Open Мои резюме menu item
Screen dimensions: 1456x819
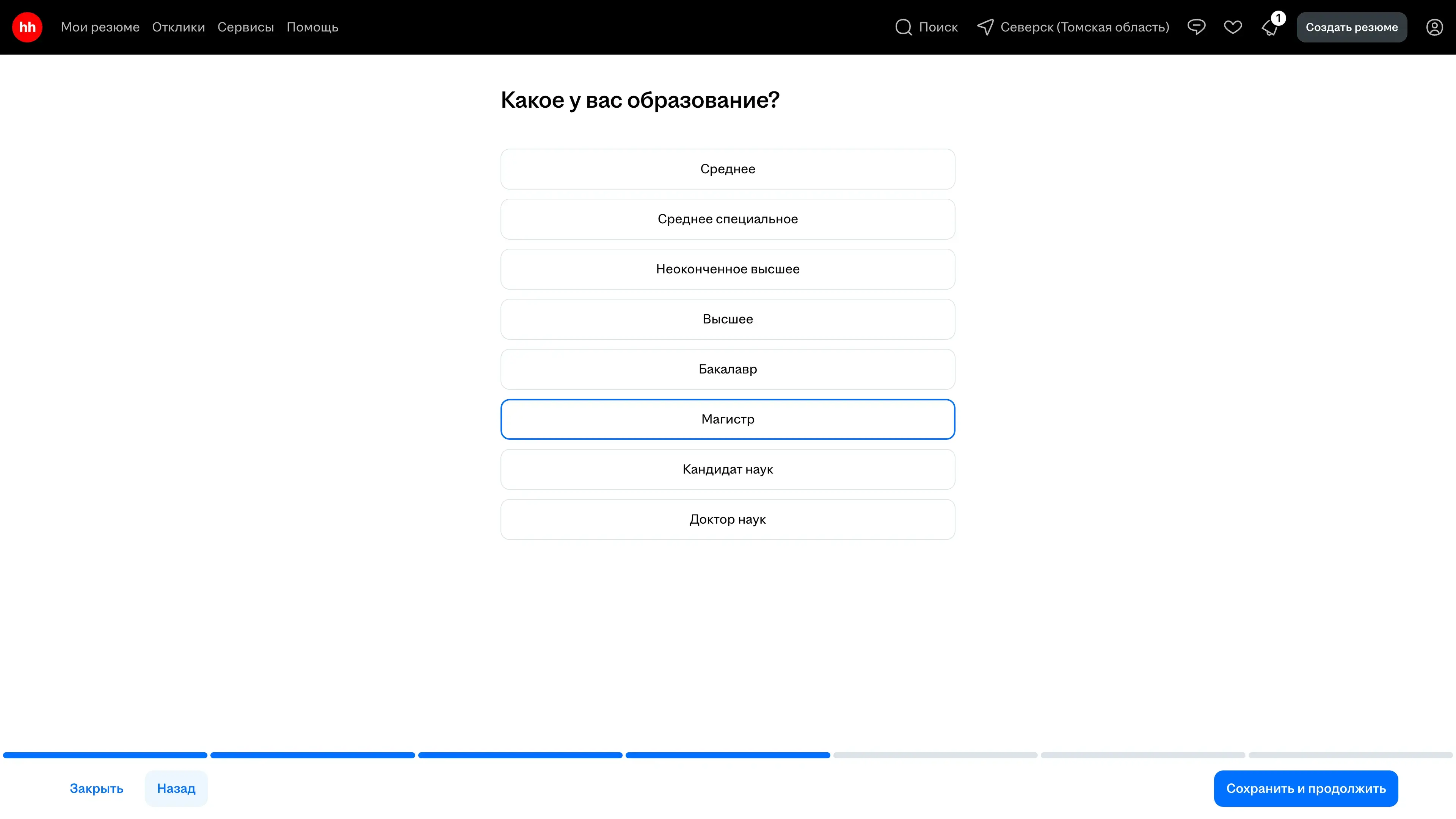pyautogui.click(x=100, y=27)
